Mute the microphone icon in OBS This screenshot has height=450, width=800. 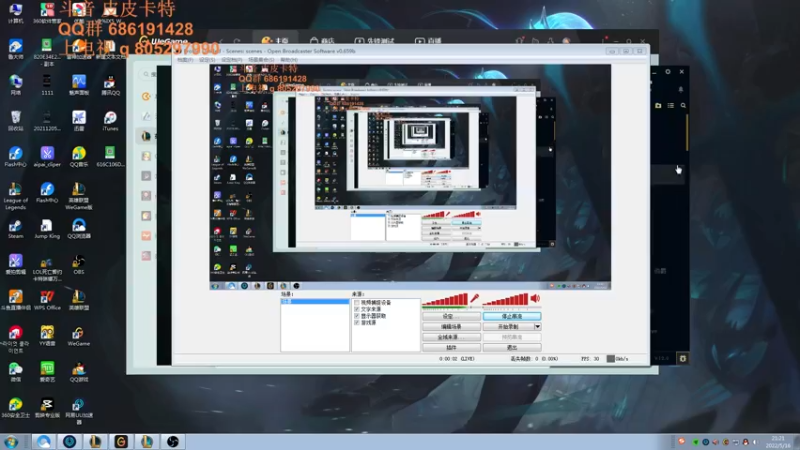click(x=474, y=298)
